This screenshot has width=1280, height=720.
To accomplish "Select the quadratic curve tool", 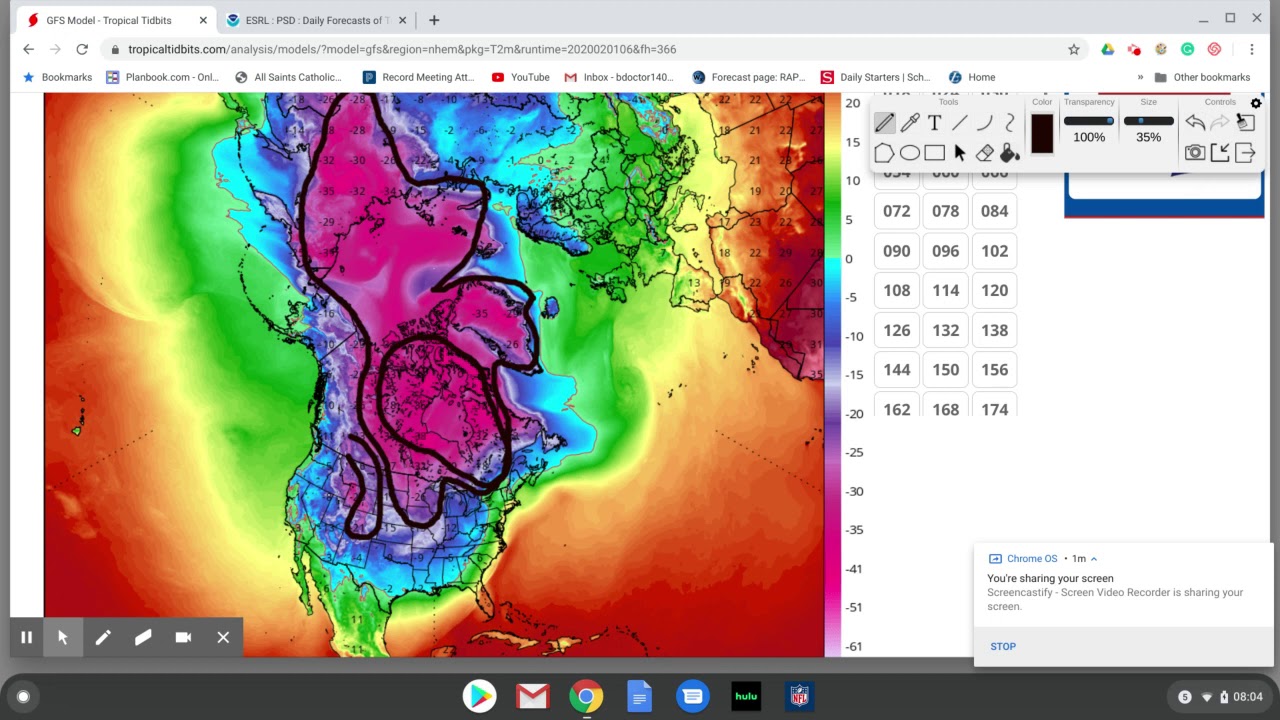I will point(984,123).
